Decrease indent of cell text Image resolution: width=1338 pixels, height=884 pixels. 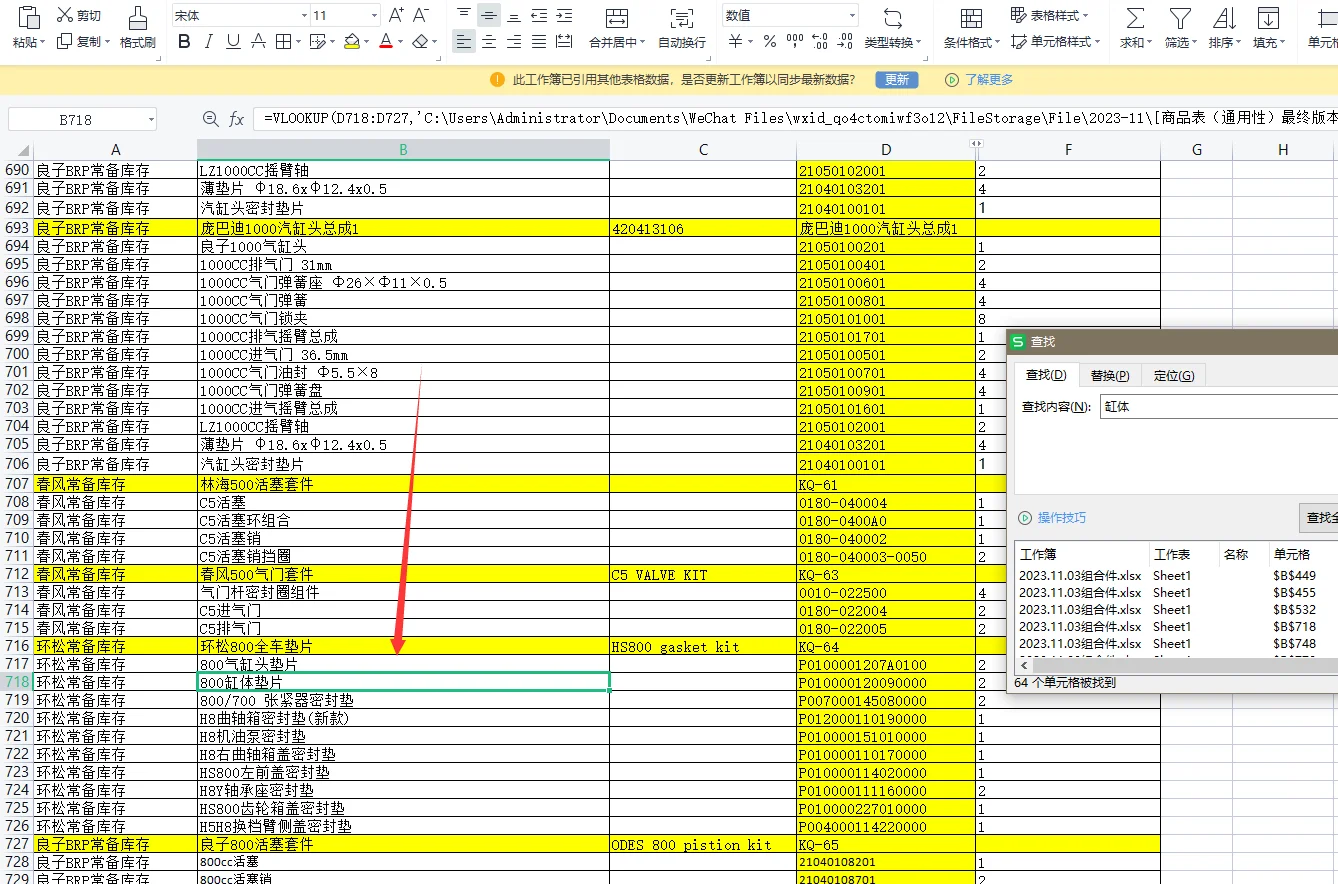point(539,15)
